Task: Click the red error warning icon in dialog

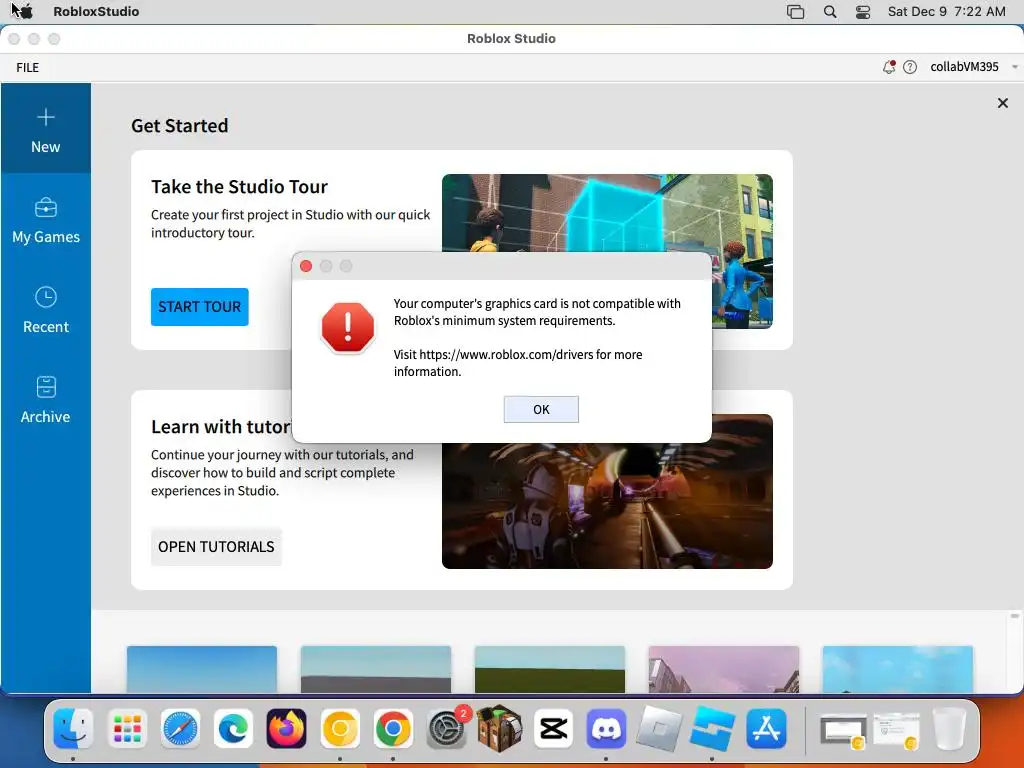Action: point(347,327)
